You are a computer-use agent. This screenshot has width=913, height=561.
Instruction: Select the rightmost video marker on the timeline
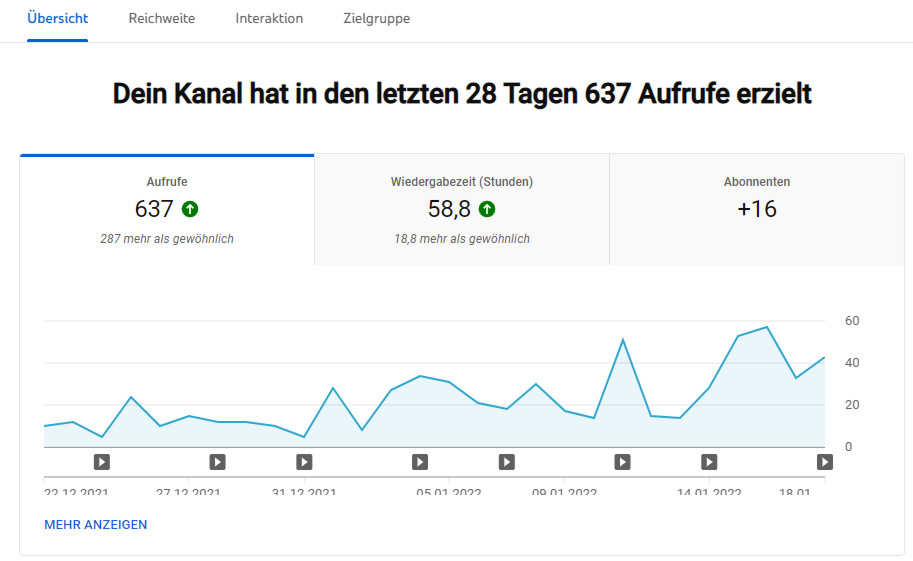point(824,462)
